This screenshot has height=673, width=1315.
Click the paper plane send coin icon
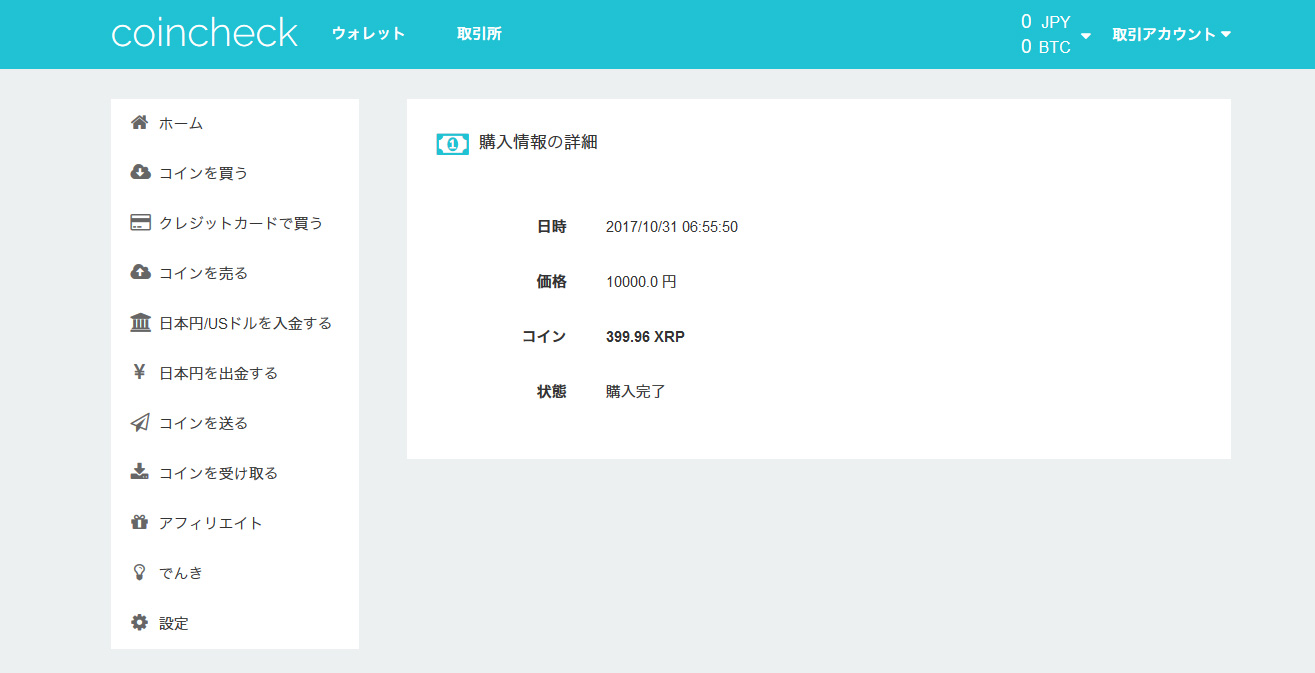click(140, 423)
